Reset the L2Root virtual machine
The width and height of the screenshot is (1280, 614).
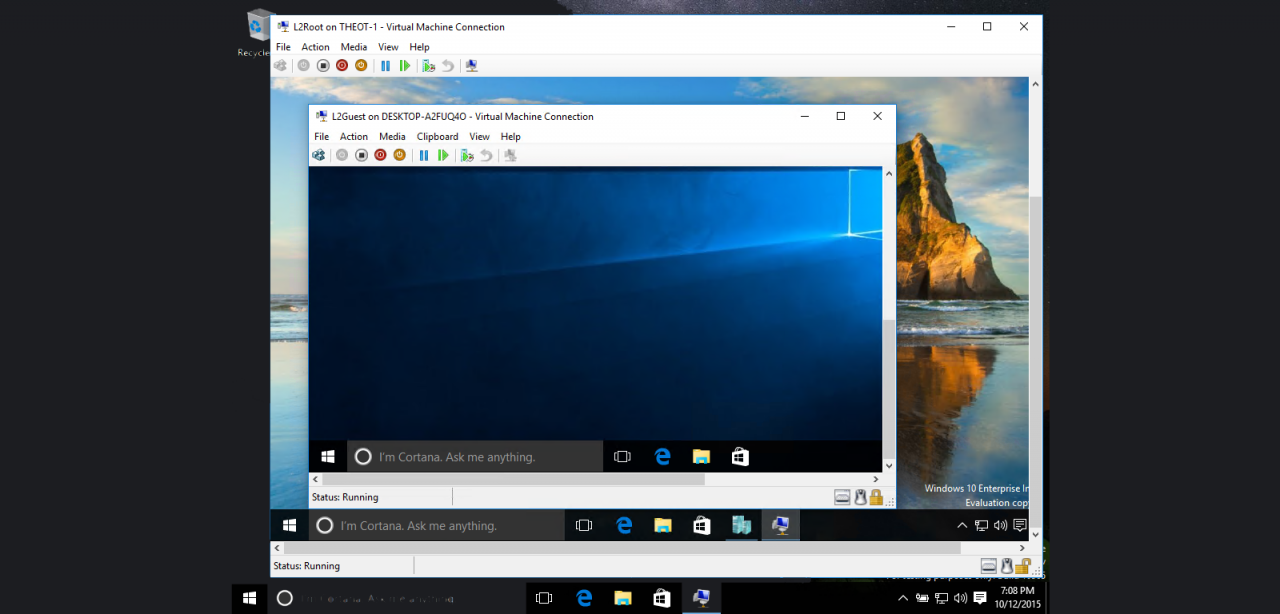click(x=405, y=66)
